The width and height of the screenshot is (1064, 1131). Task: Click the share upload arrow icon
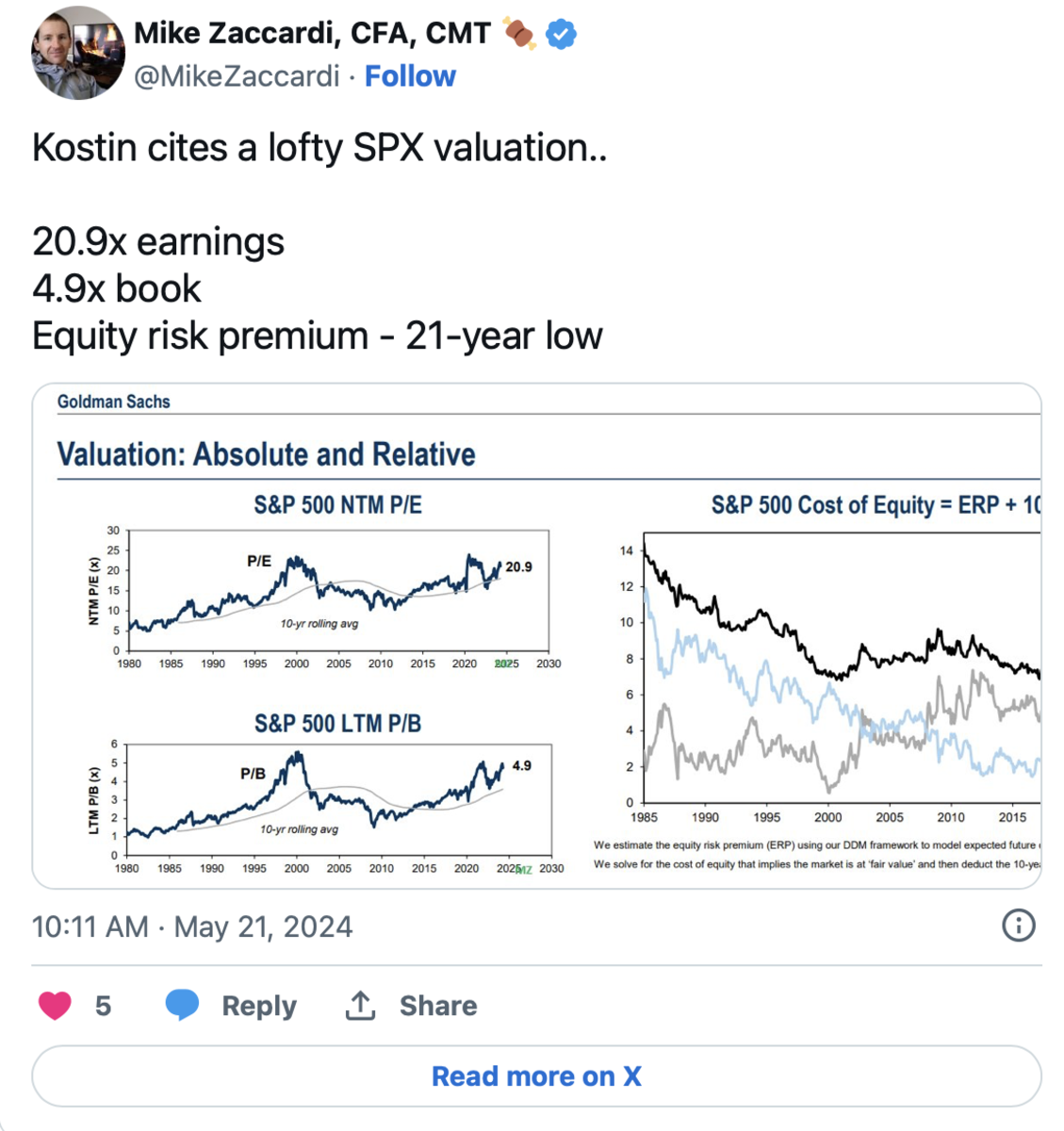tap(360, 1006)
